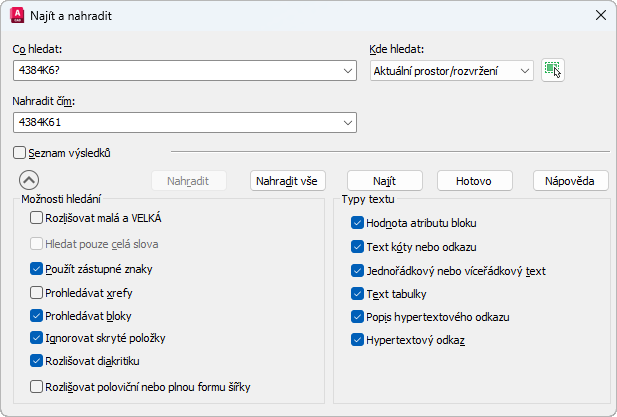Open the Co hledat dropdown list
Screen dimensions: 617x417
tap(348, 71)
